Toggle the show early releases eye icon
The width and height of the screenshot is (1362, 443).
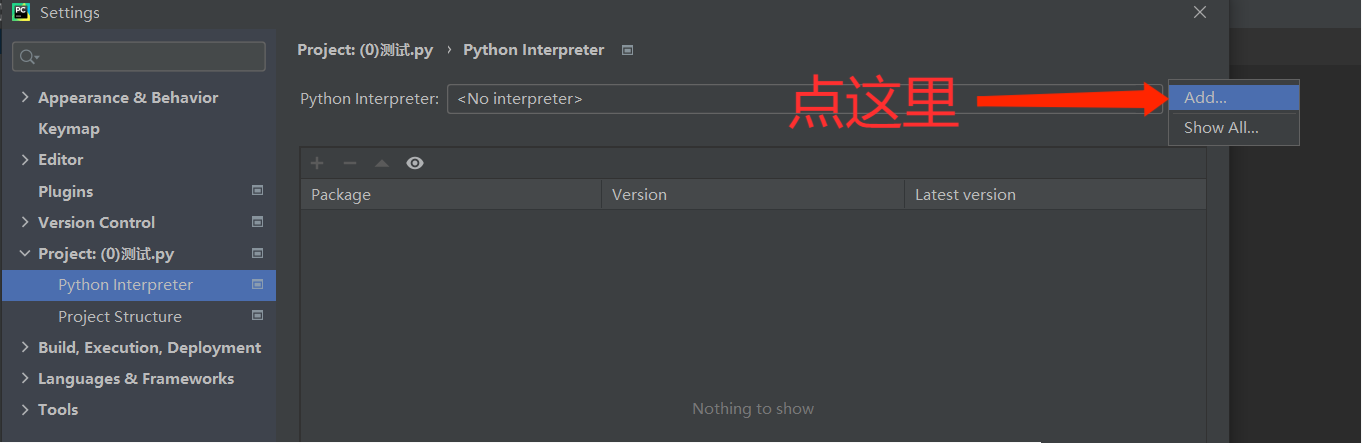tap(415, 163)
